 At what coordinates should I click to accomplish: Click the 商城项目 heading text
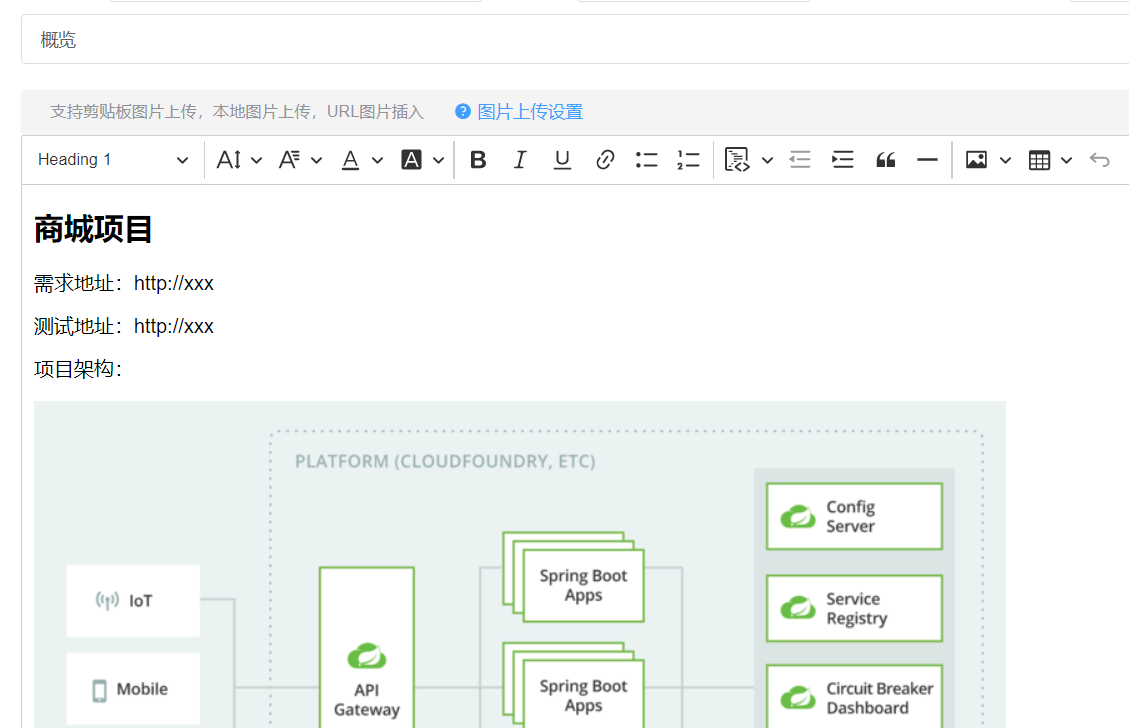(93, 229)
